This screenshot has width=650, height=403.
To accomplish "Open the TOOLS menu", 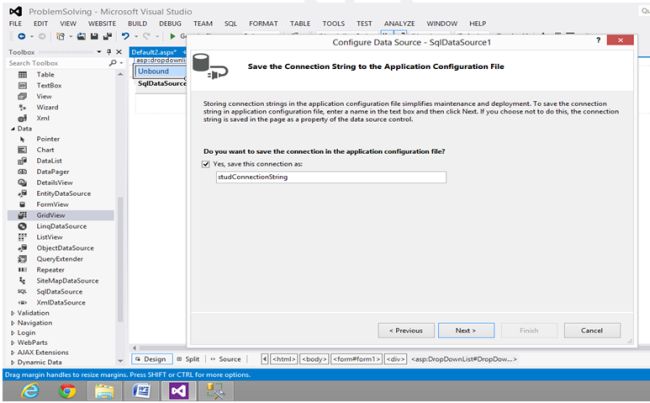I will pos(333,24).
